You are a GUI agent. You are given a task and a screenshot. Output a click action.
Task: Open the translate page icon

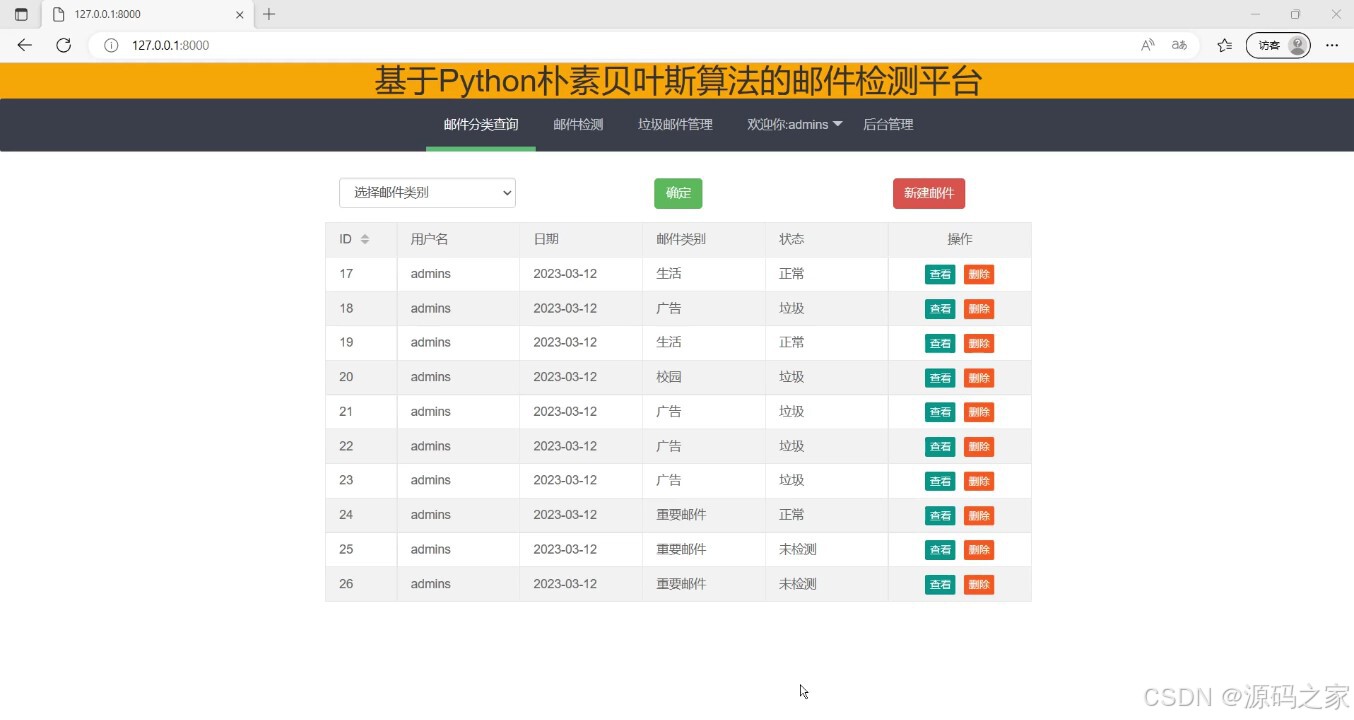(x=1180, y=45)
